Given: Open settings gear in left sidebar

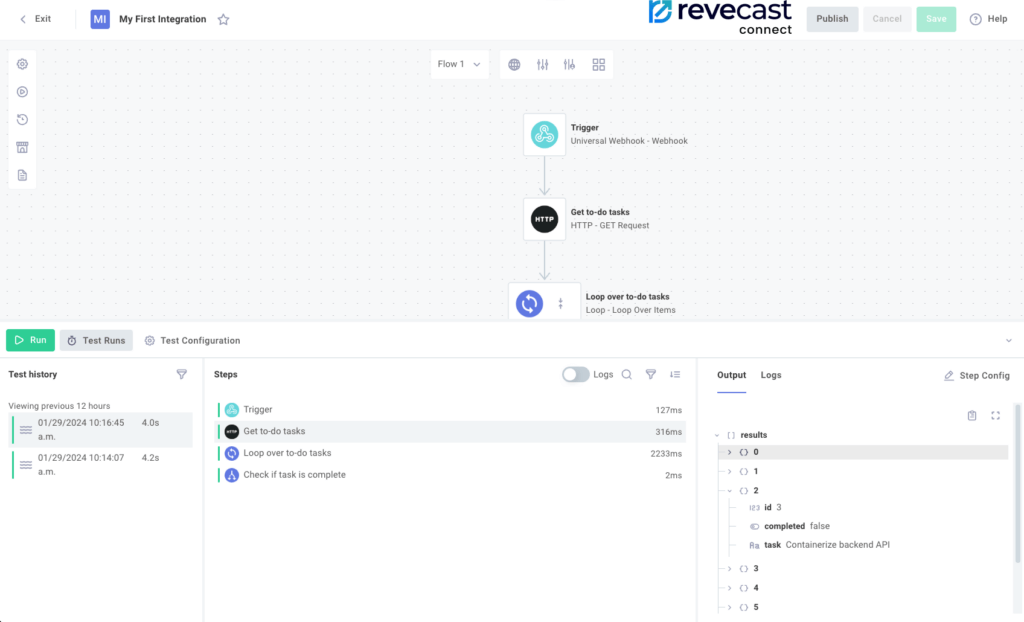Looking at the screenshot, I should 22,64.
